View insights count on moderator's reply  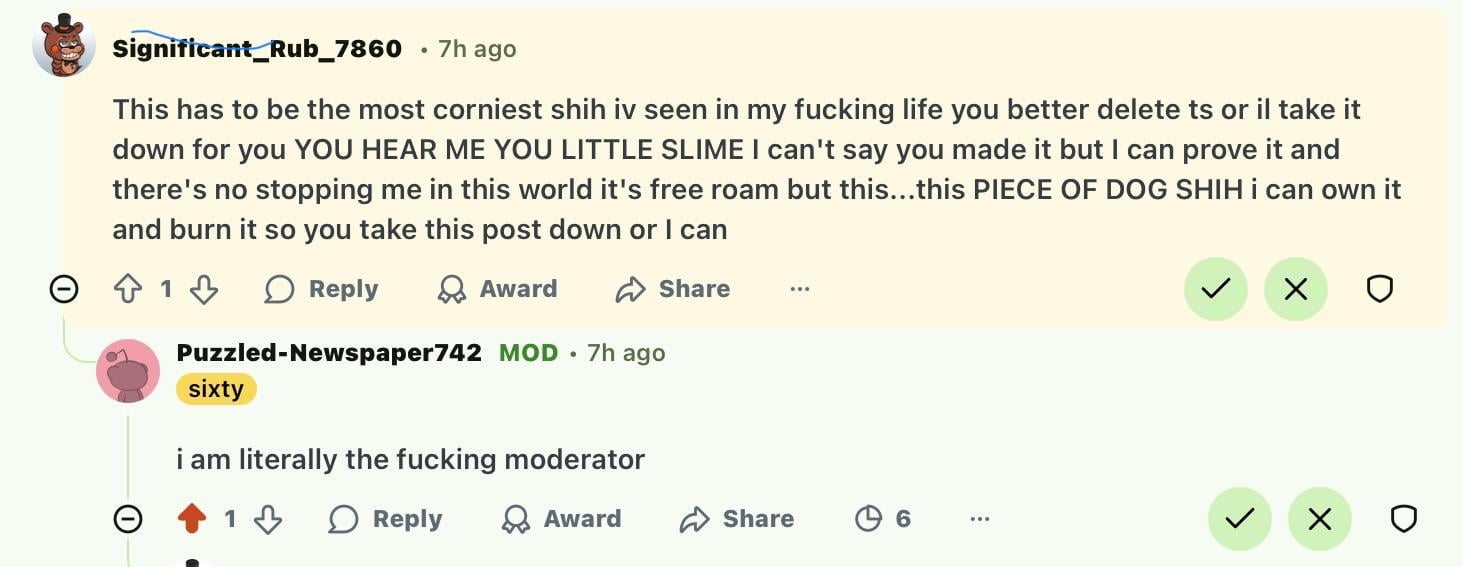coord(883,519)
